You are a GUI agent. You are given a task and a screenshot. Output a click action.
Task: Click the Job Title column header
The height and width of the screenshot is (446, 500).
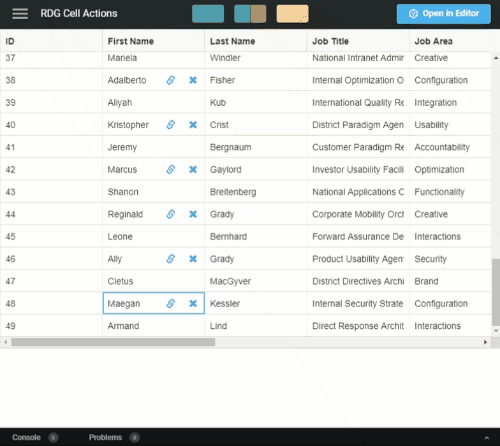point(358,41)
